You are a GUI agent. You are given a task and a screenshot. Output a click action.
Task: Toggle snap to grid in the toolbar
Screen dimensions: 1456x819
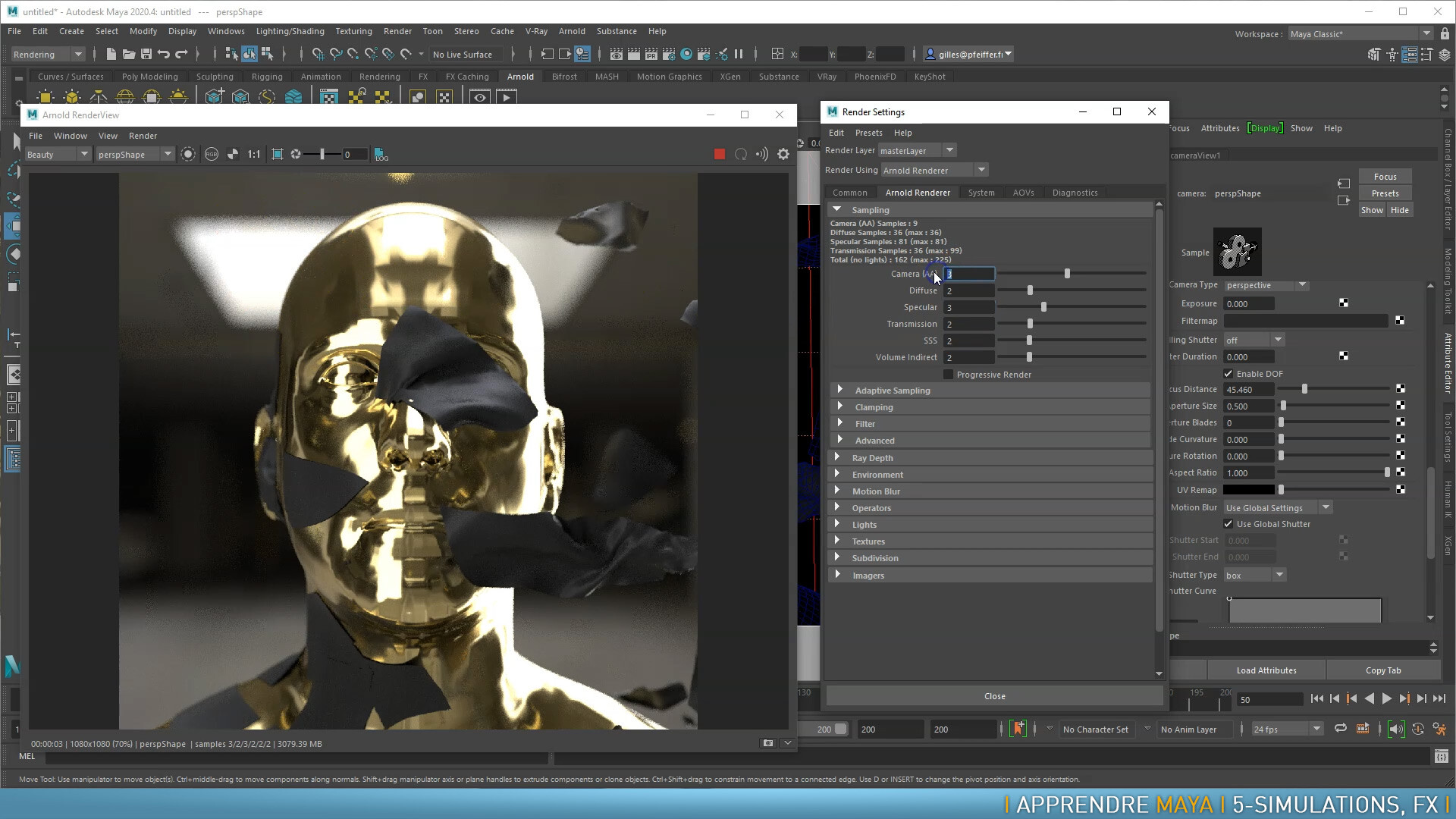pyautogui.click(x=318, y=54)
